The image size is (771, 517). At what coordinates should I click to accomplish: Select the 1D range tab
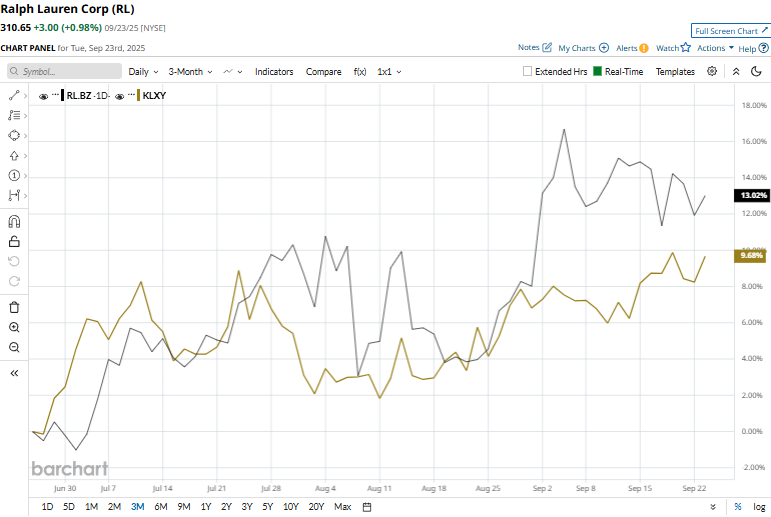47,507
